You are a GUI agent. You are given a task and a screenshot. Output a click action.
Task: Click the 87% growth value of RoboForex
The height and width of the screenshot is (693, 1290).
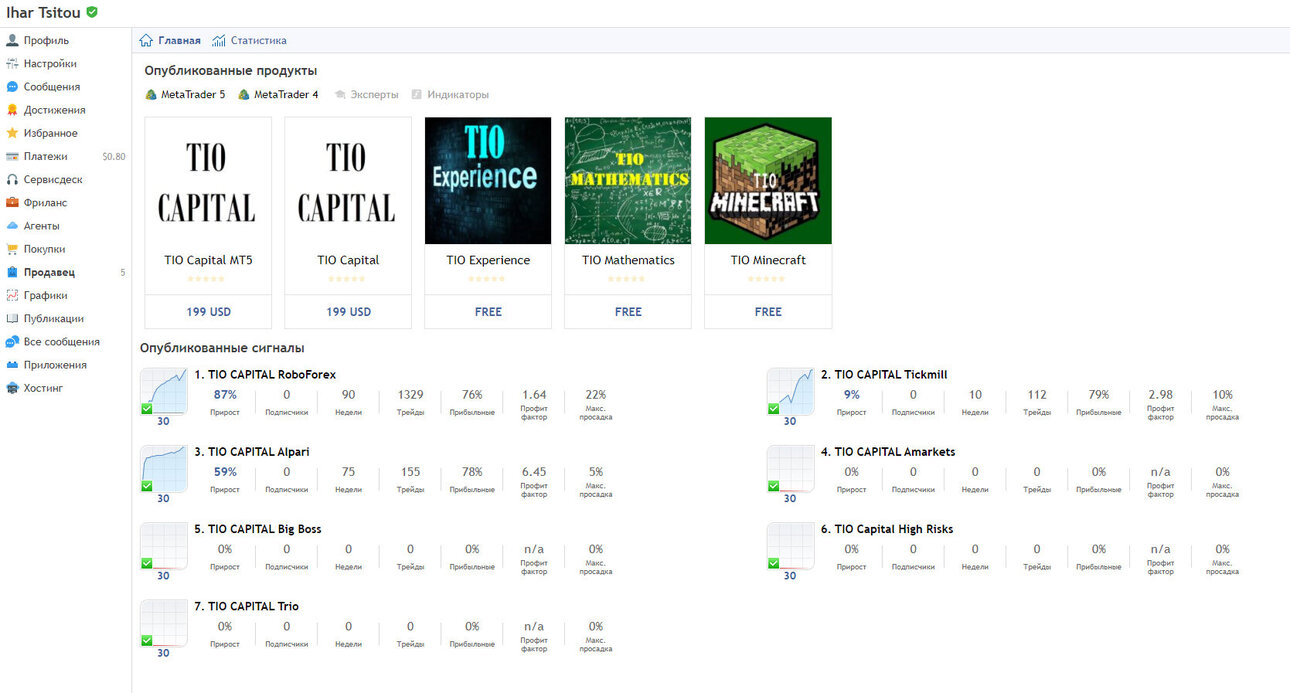tap(225, 395)
